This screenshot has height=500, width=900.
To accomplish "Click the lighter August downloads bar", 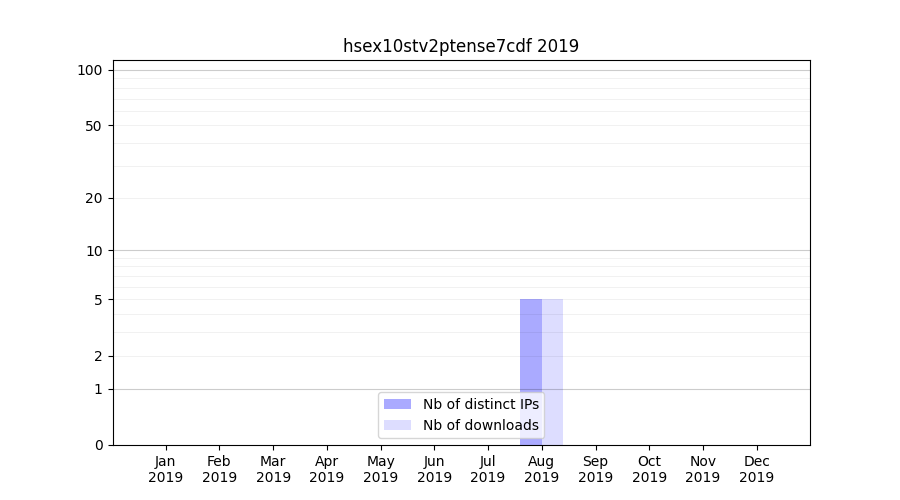I will click(x=553, y=370).
